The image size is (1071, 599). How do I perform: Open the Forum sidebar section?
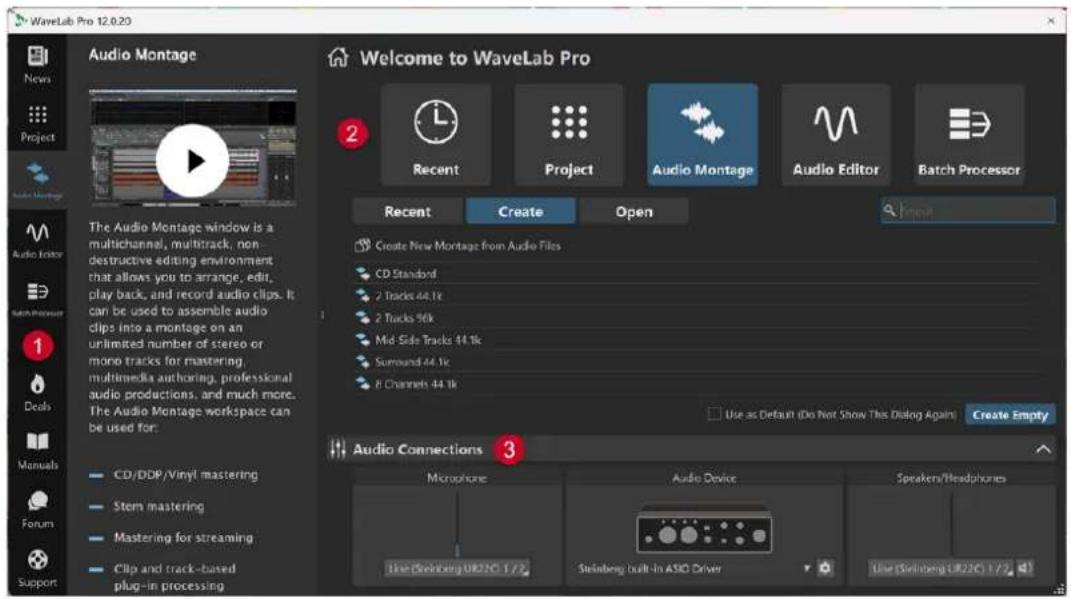pyautogui.click(x=38, y=510)
